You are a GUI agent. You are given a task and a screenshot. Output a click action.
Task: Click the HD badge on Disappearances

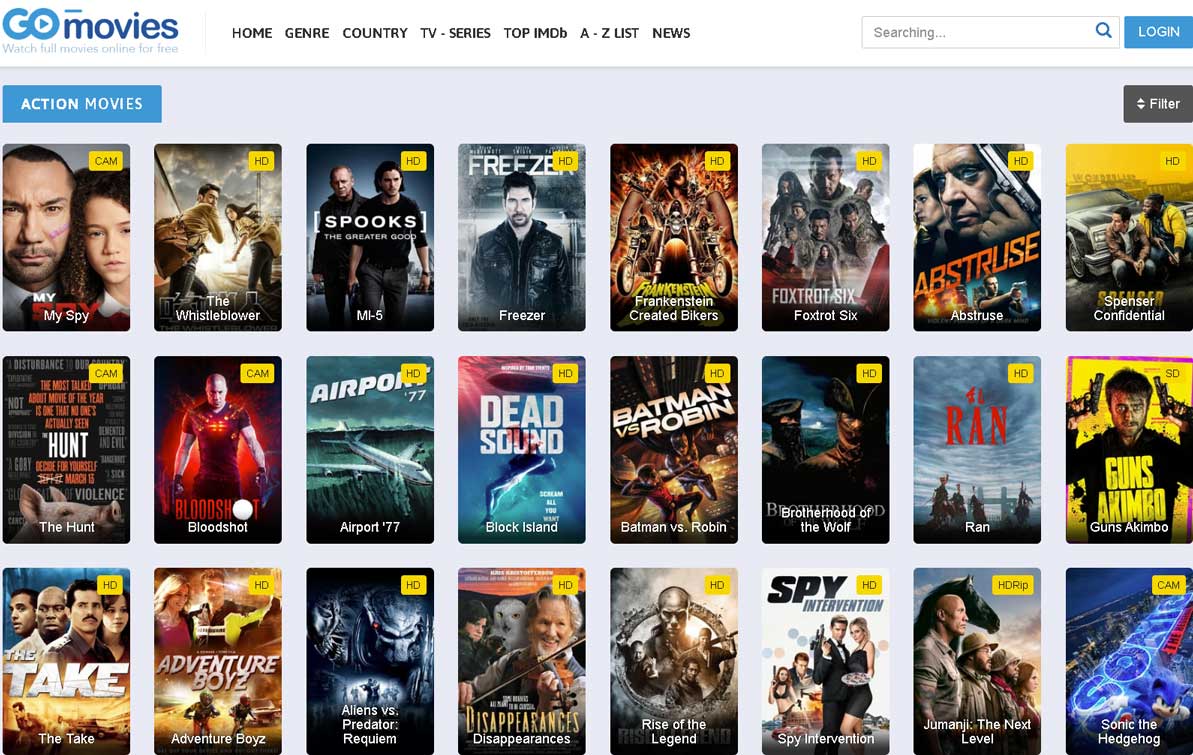click(x=565, y=585)
